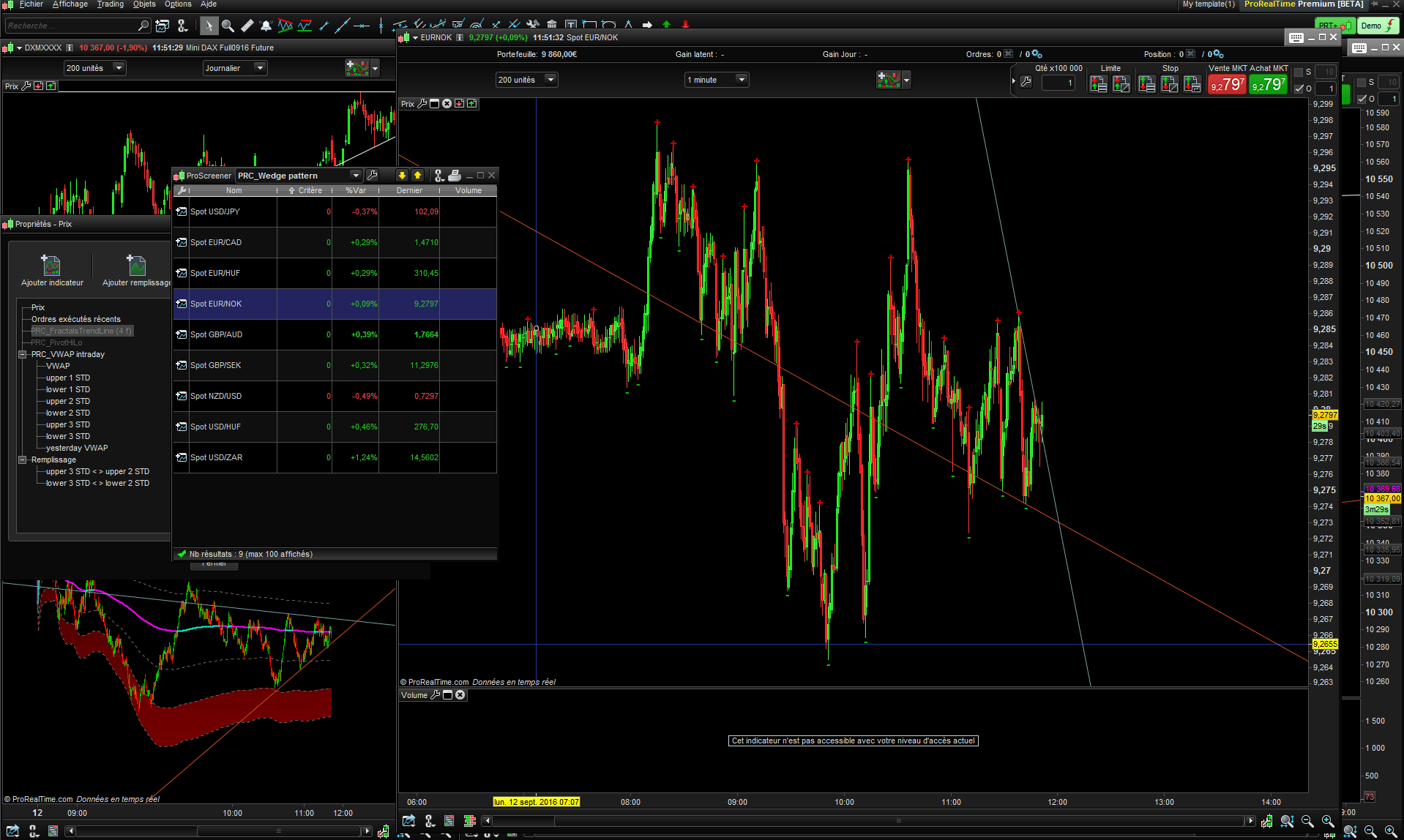Collapse the Remplissage tree node
The height and width of the screenshot is (840, 1404).
pos(23,460)
